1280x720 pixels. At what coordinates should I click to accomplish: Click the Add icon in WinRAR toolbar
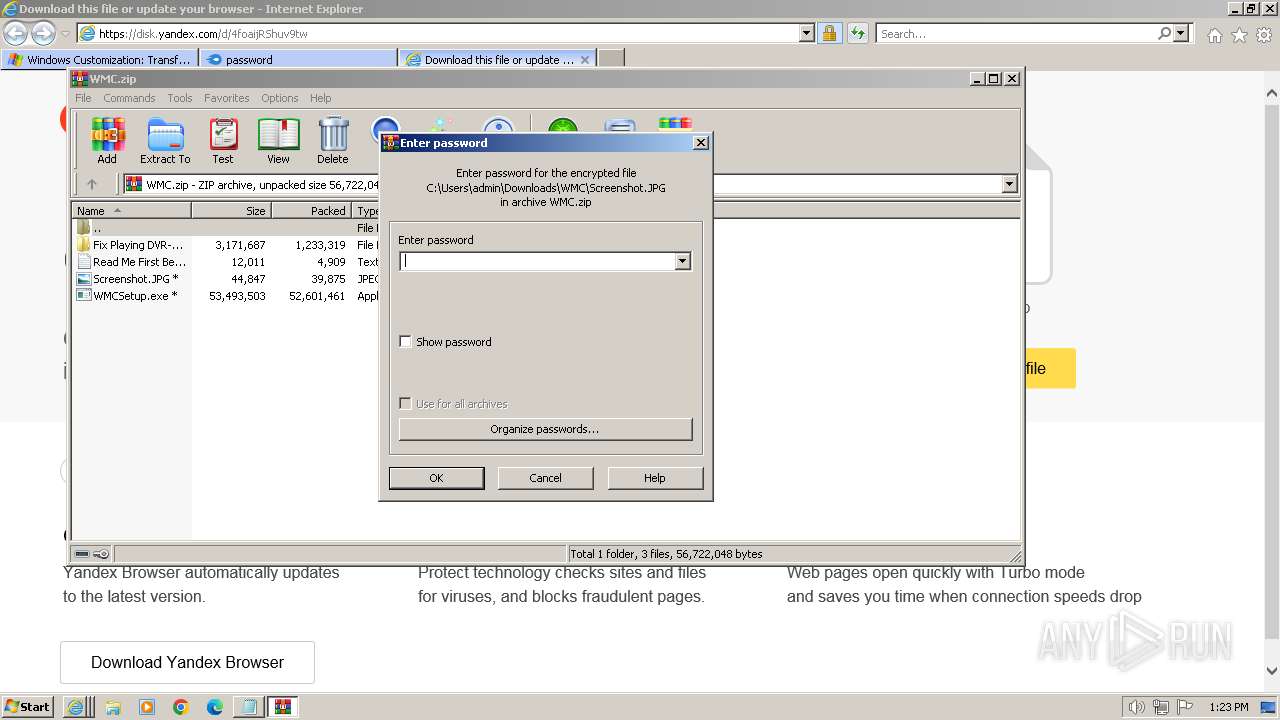coord(107,141)
